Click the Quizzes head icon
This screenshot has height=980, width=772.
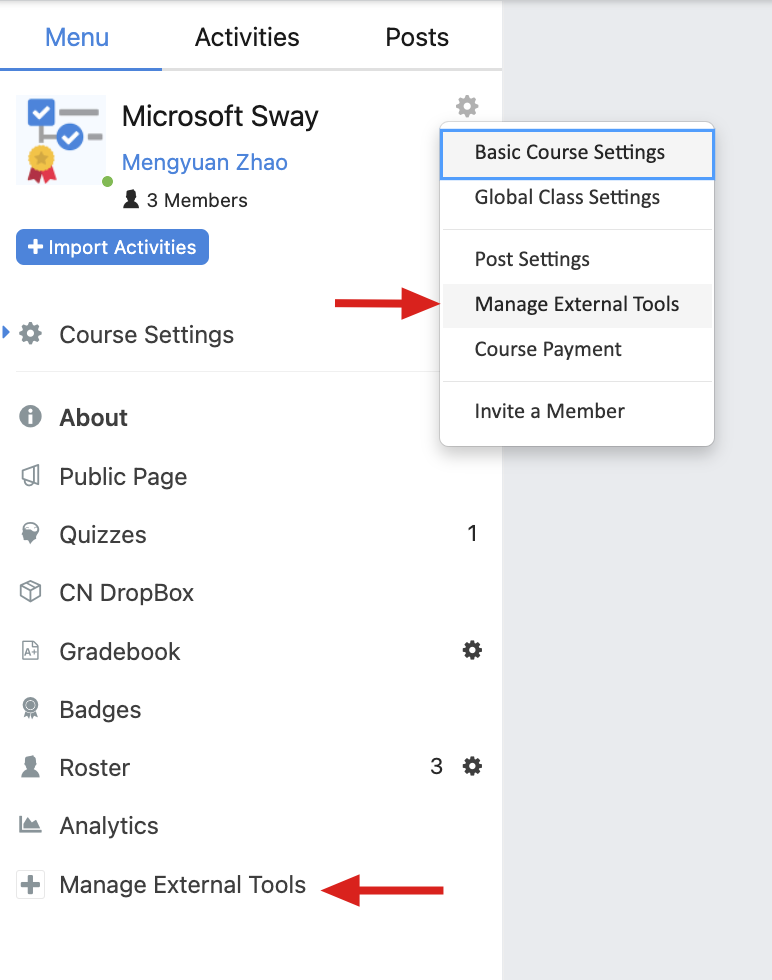[x=31, y=534]
